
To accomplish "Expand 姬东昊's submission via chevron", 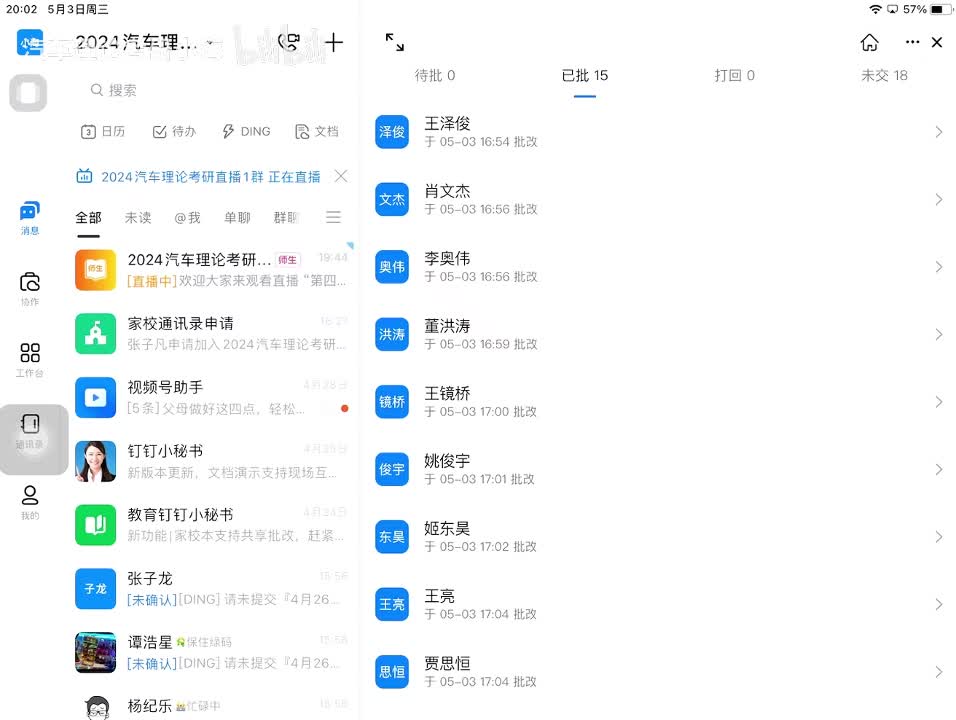I will [938, 536].
